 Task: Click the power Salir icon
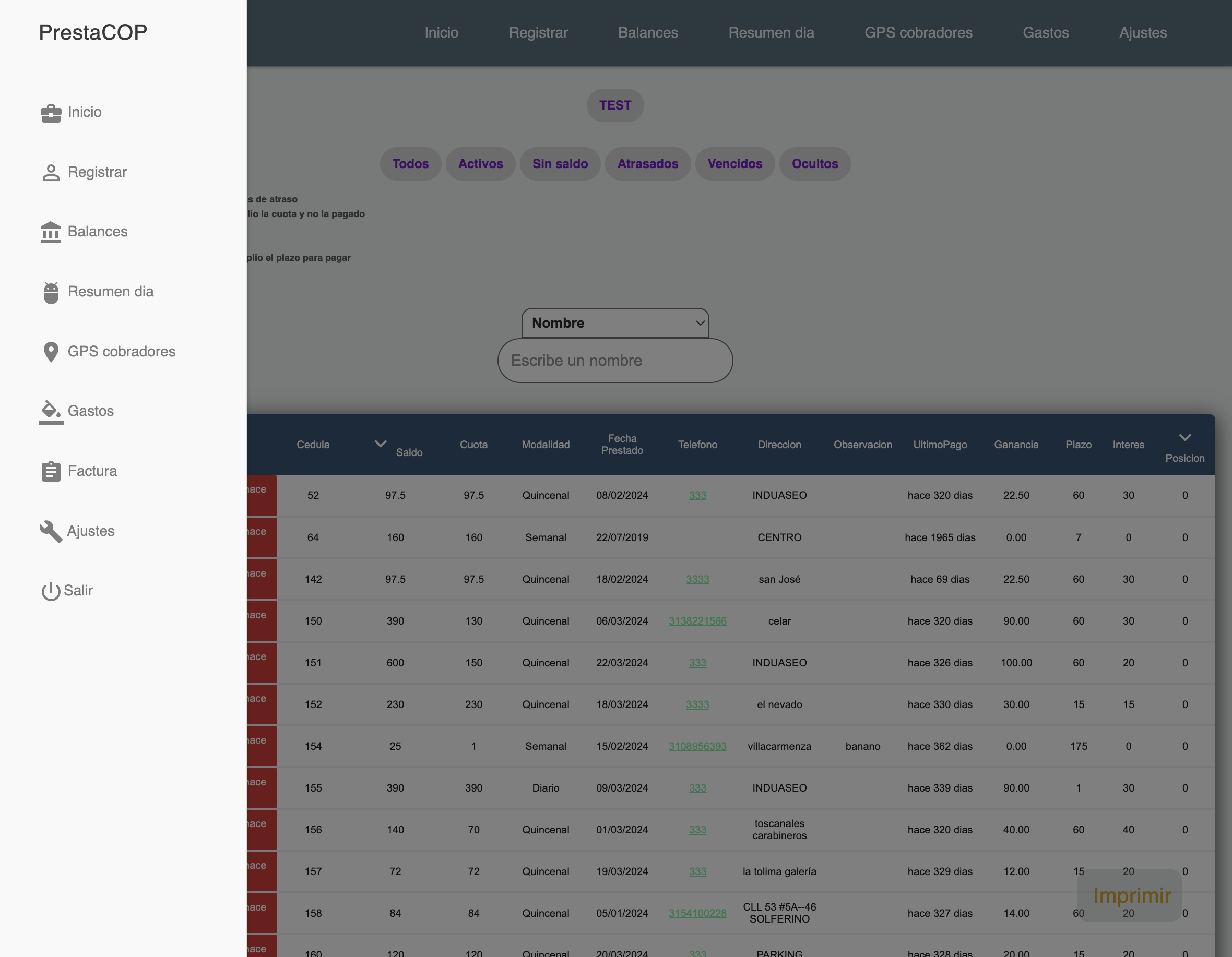tap(51, 591)
